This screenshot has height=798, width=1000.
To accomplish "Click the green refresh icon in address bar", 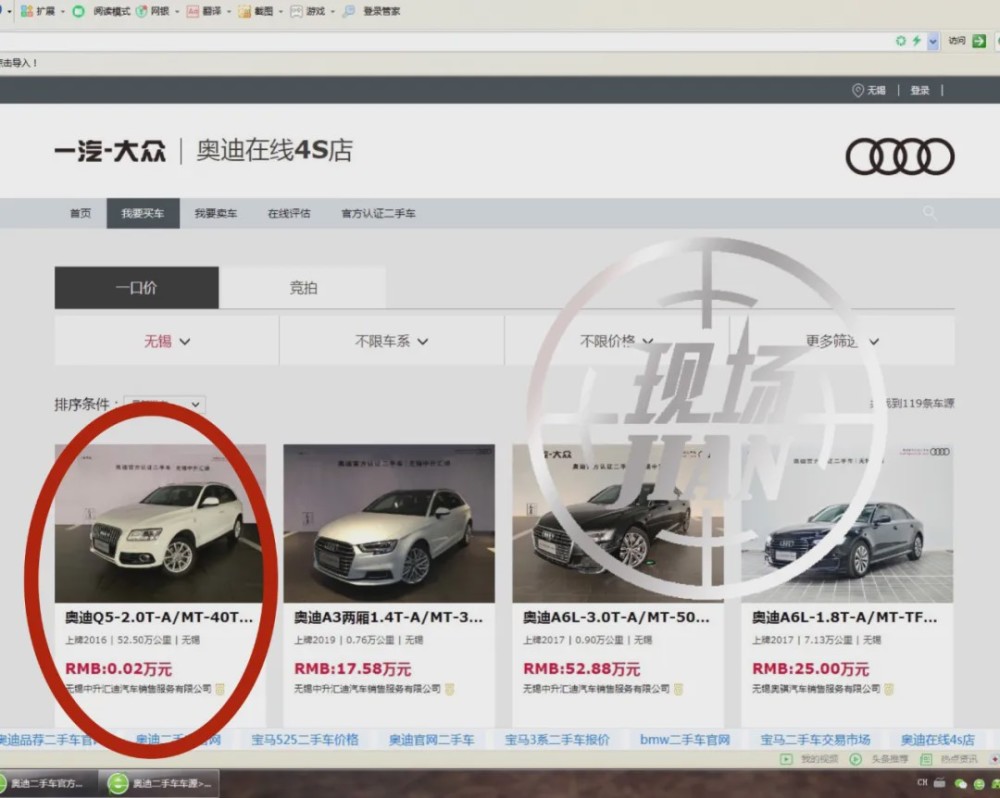I will click(901, 41).
